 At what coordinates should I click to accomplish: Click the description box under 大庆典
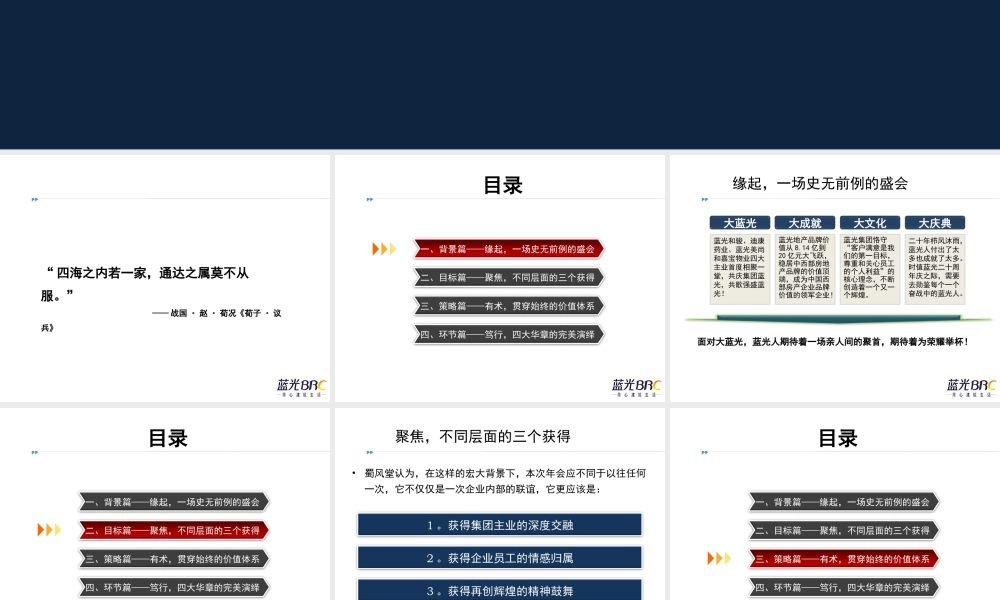(x=935, y=268)
